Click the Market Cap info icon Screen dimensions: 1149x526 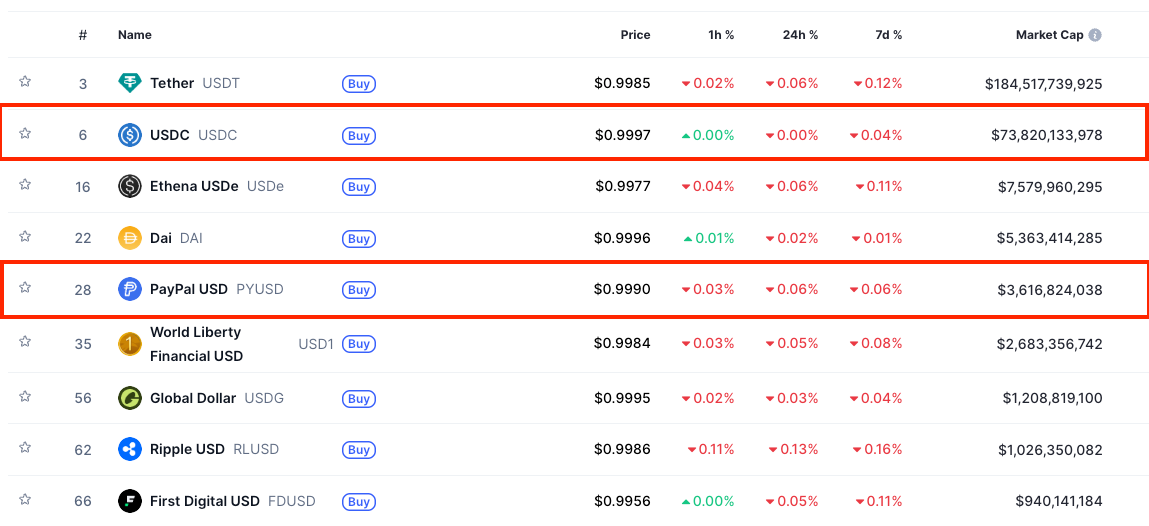[x=1095, y=35]
